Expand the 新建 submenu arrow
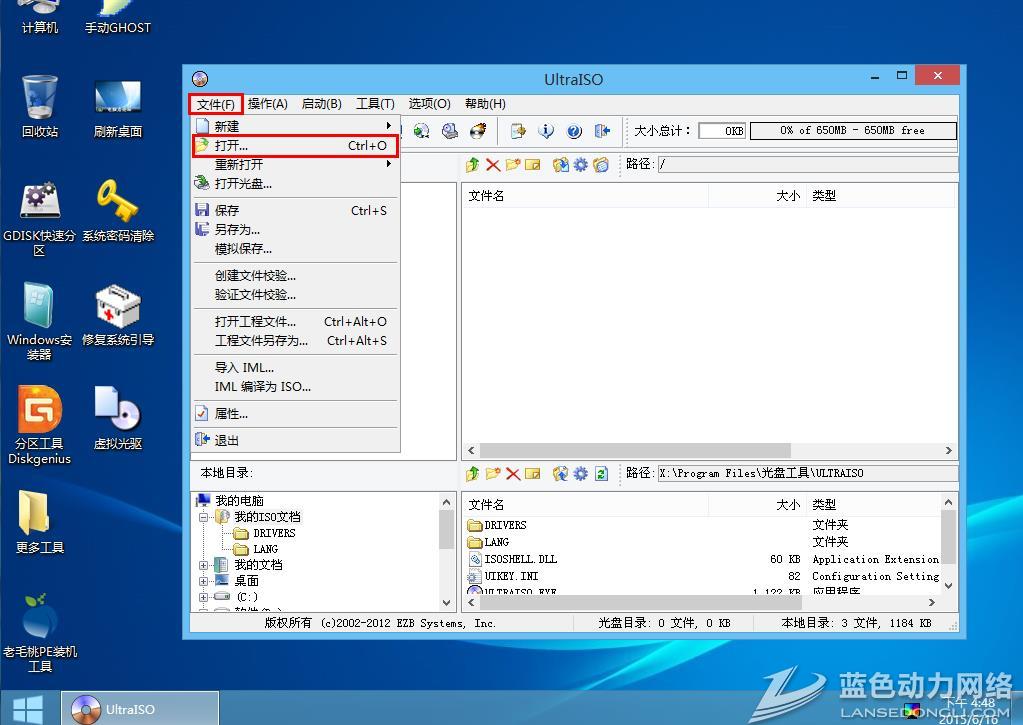This screenshot has height=725, width=1023. 388,126
